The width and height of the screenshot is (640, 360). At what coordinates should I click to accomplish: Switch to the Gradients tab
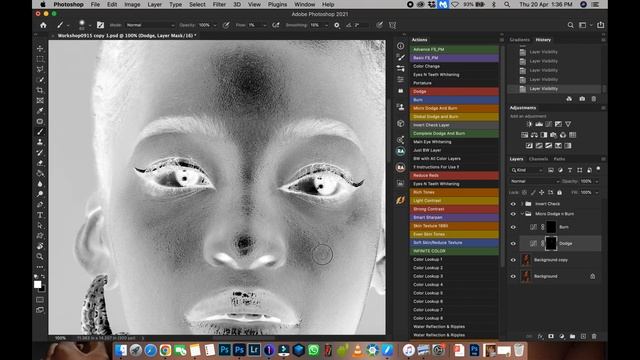[520, 40]
